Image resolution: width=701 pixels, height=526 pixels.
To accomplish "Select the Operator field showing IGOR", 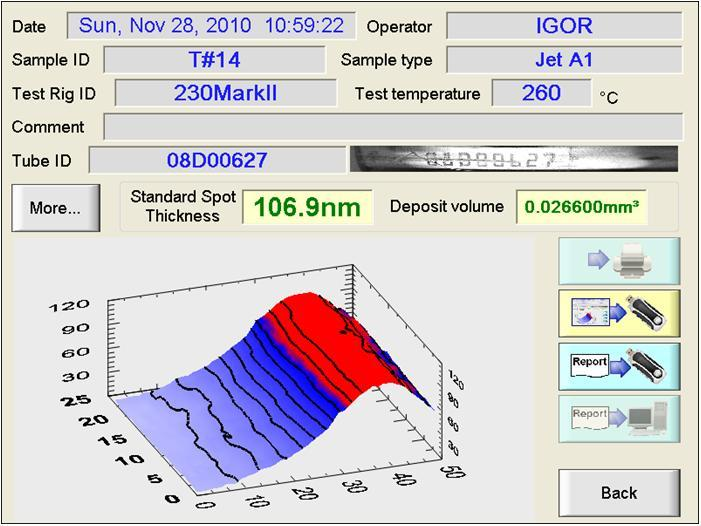I will (x=564, y=26).
